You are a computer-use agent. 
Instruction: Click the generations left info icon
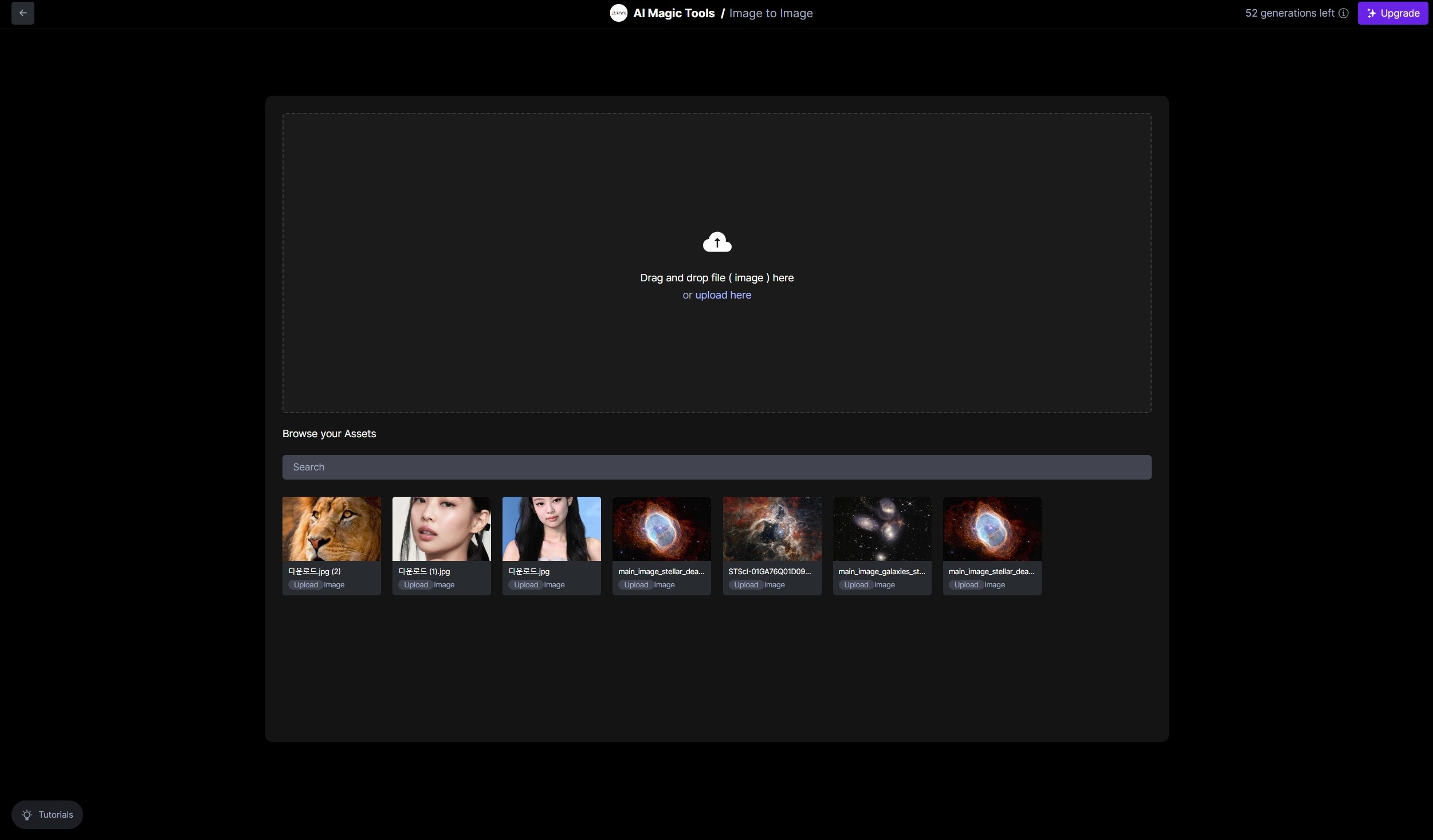[1344, 13]
